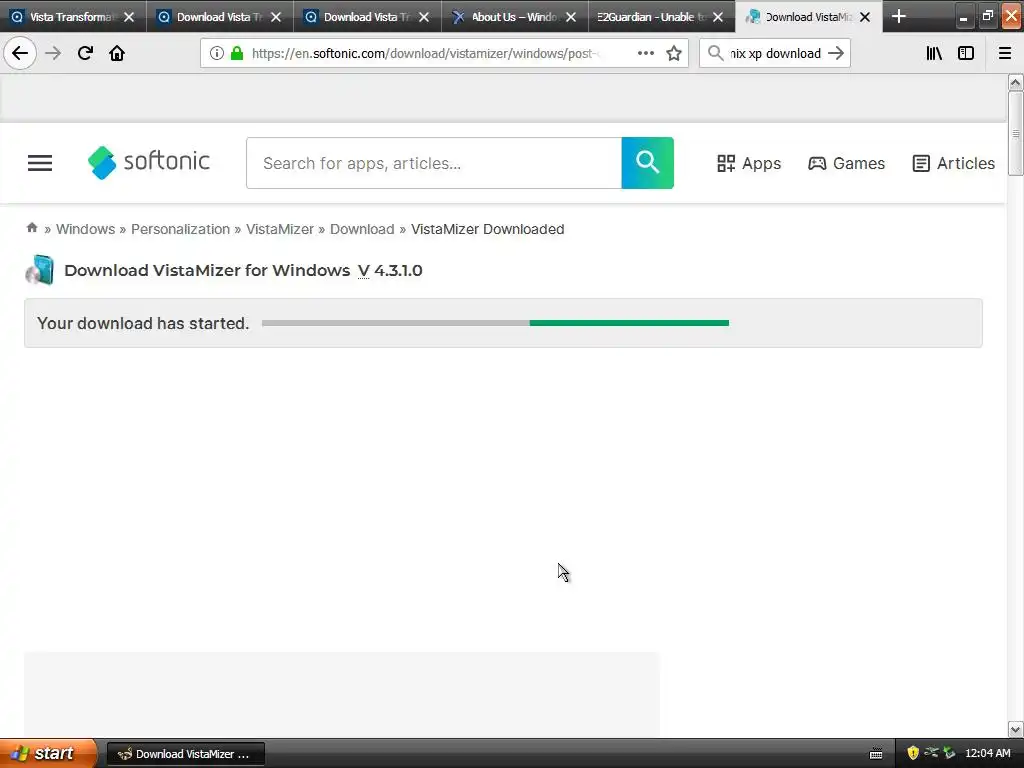This screenshot has height=768, width=1024.
Task: Click the V 4.3.1.0 version text
Action: pyautogui.click(x=390, y=270)
